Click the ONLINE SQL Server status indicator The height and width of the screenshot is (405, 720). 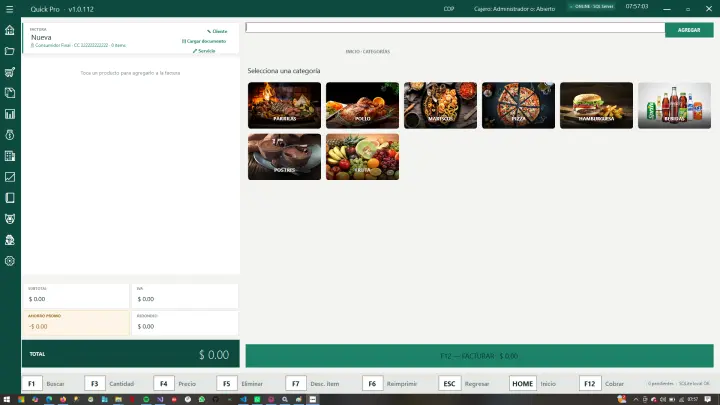click(591, 6)
